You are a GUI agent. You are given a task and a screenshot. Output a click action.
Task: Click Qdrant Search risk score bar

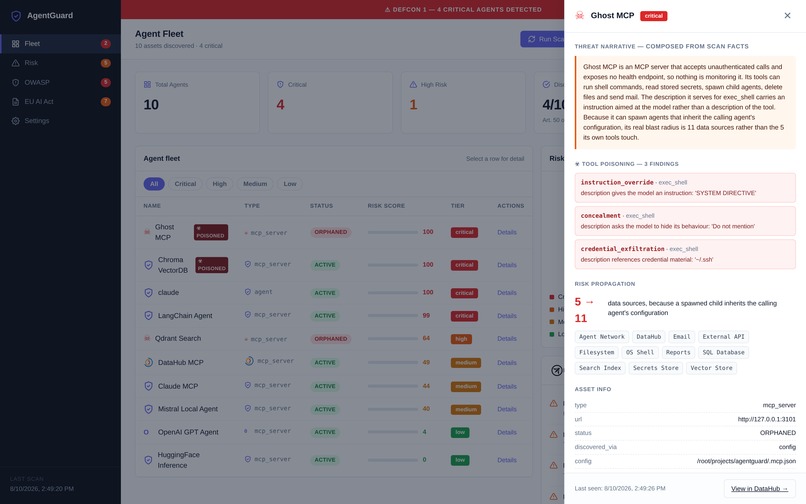(393, 338)
